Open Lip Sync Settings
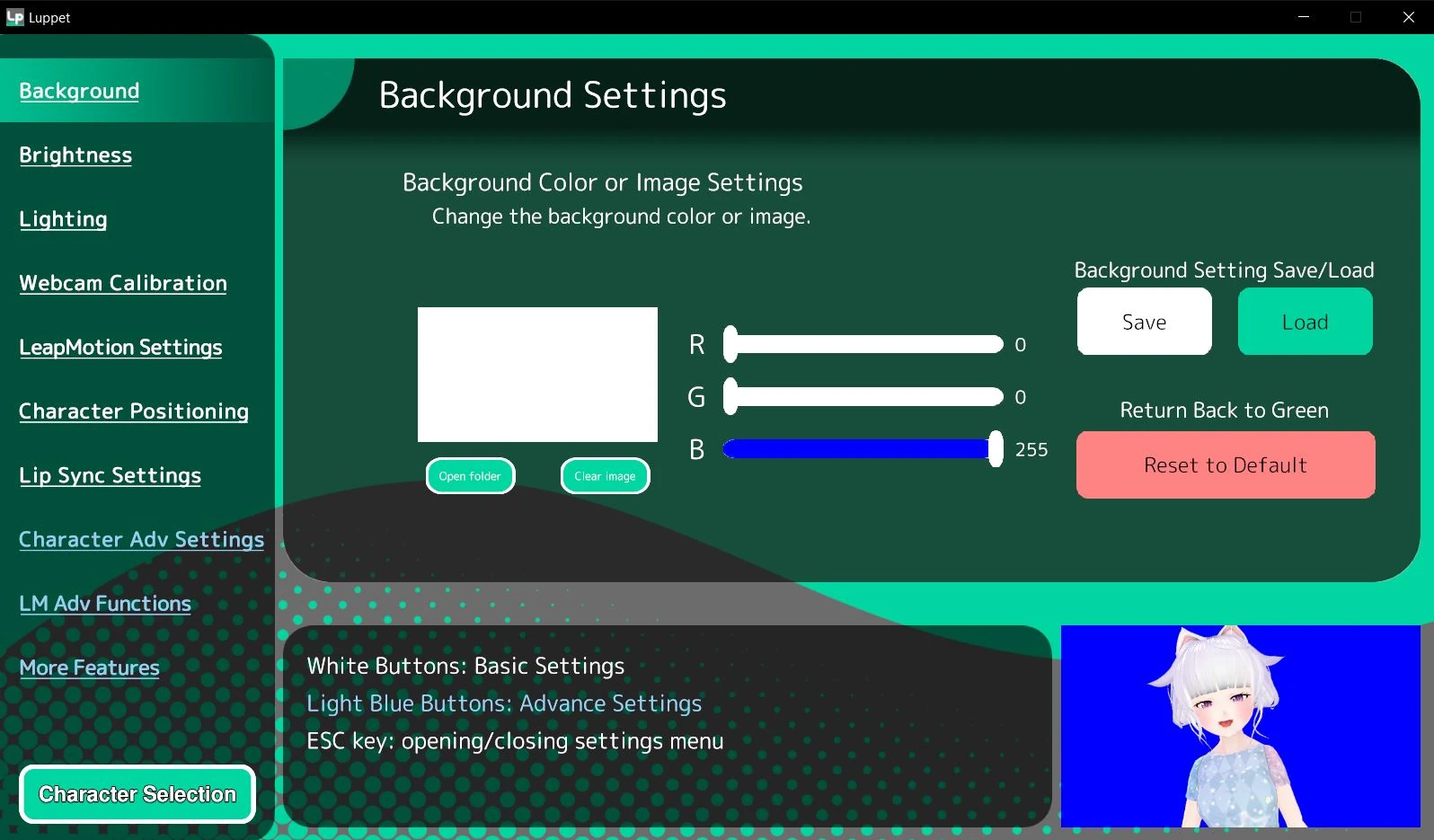This screenshot has height=840, width=1434. [x=110, y=475]
